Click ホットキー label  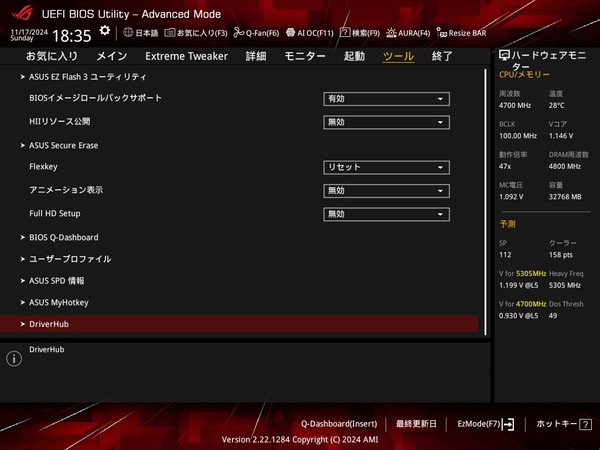[x=556, y=424]
